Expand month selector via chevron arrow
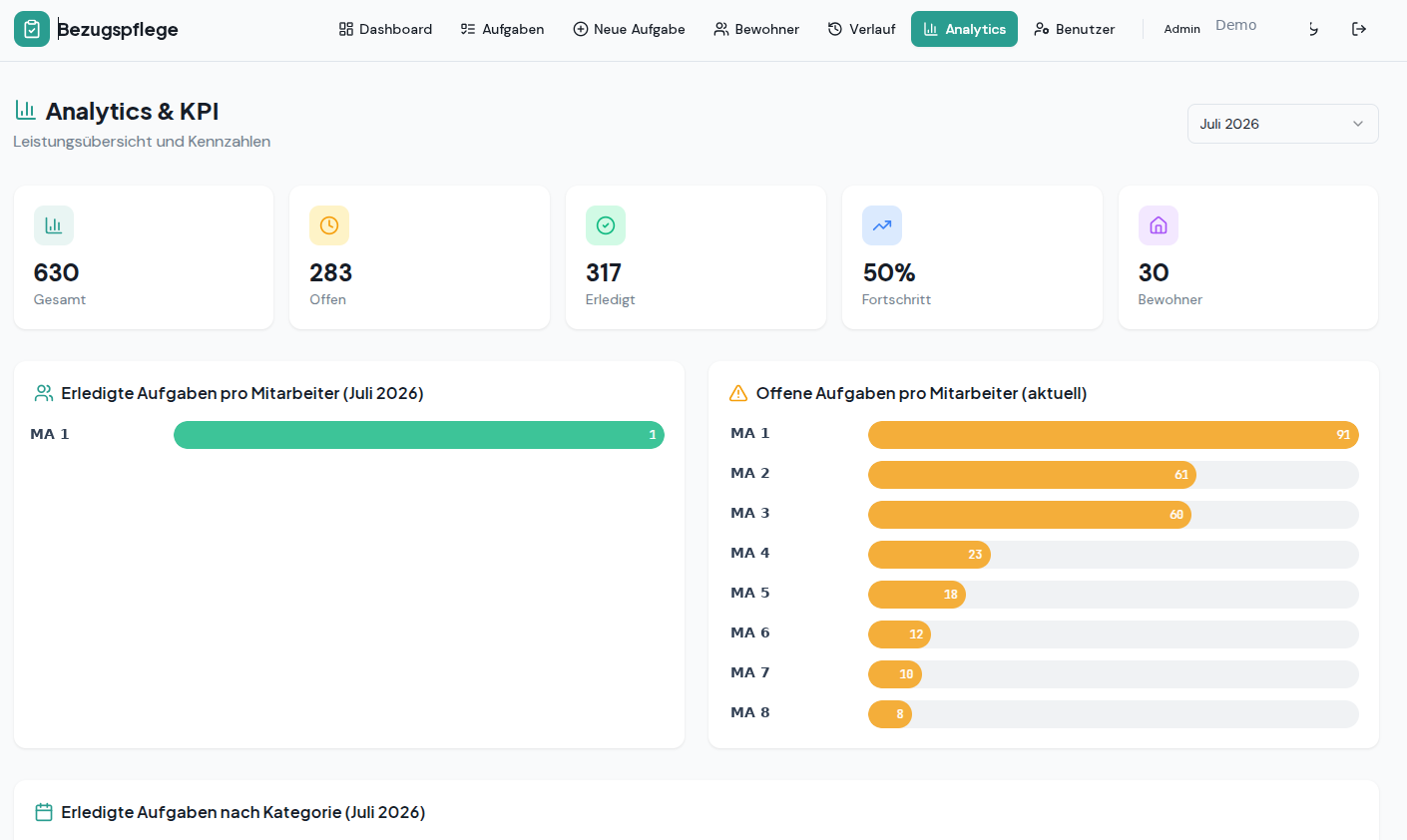Image resolution: width=1407 pixels, height=840 pixels. coord(1358,124)
